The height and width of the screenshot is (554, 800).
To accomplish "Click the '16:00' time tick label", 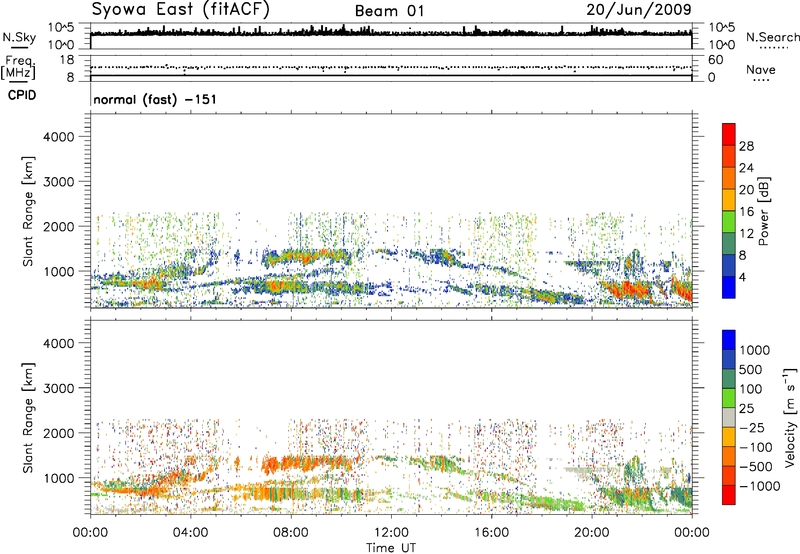I will [491, 533].
